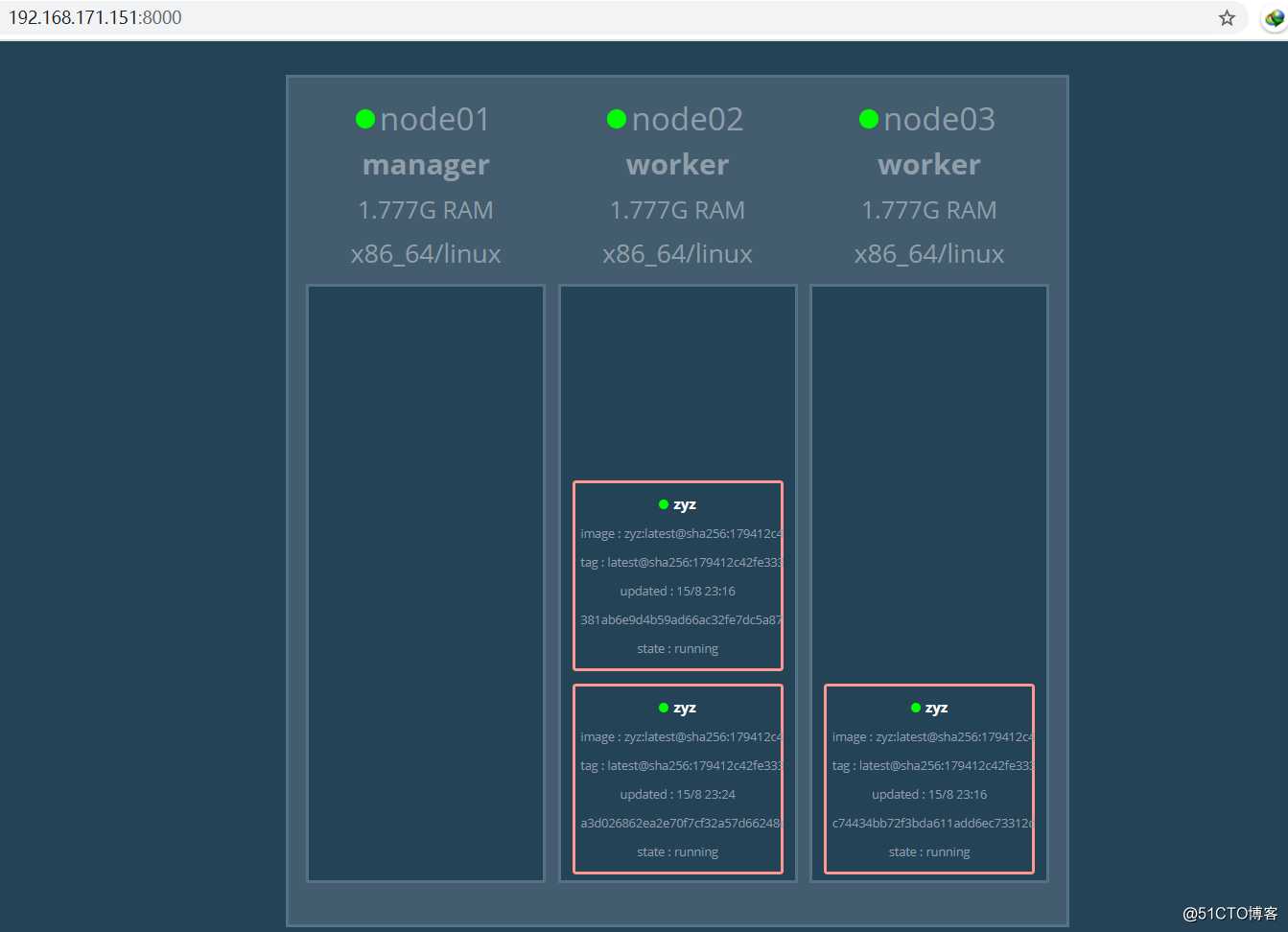
Task: Click the worker role label under node02
Action: pyautogui.click(x=678, y=165)
